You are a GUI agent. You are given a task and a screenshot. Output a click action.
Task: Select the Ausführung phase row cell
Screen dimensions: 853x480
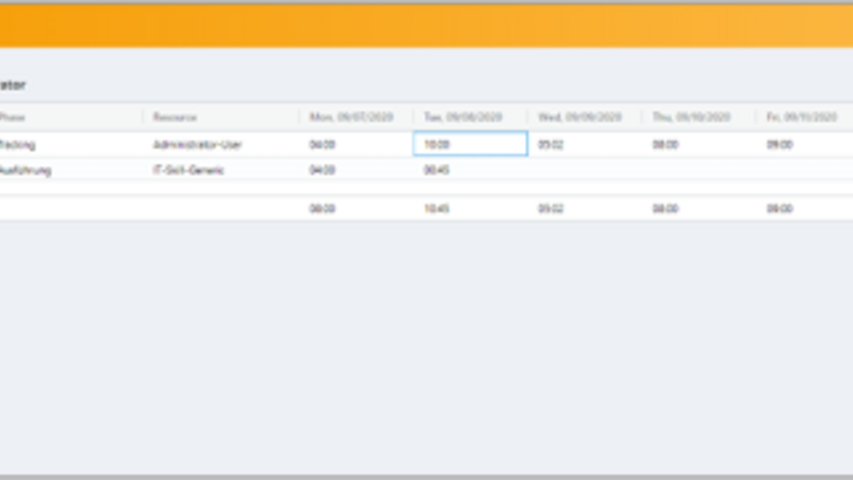tap(25, 171)
